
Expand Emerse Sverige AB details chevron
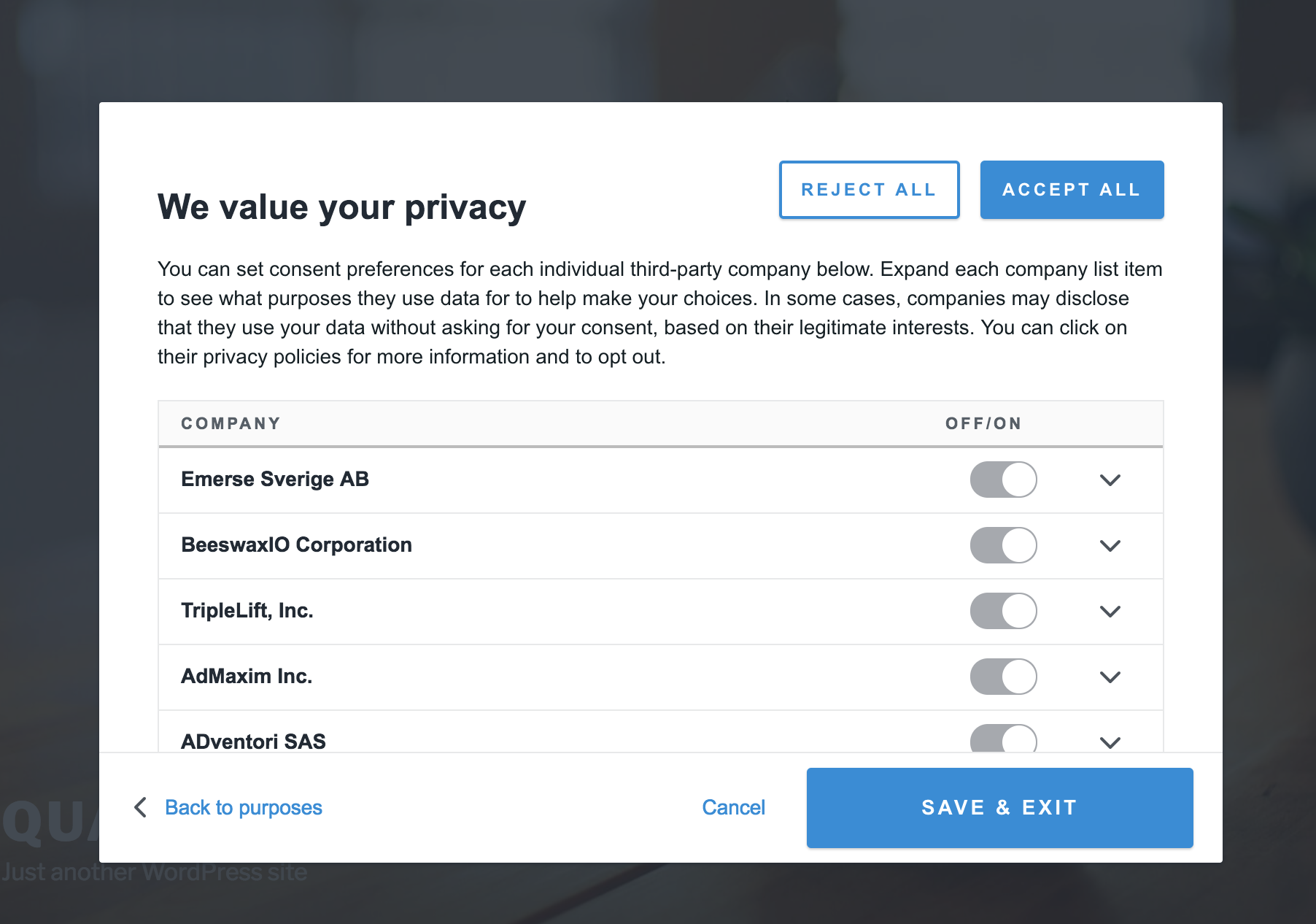[1110, 480]
